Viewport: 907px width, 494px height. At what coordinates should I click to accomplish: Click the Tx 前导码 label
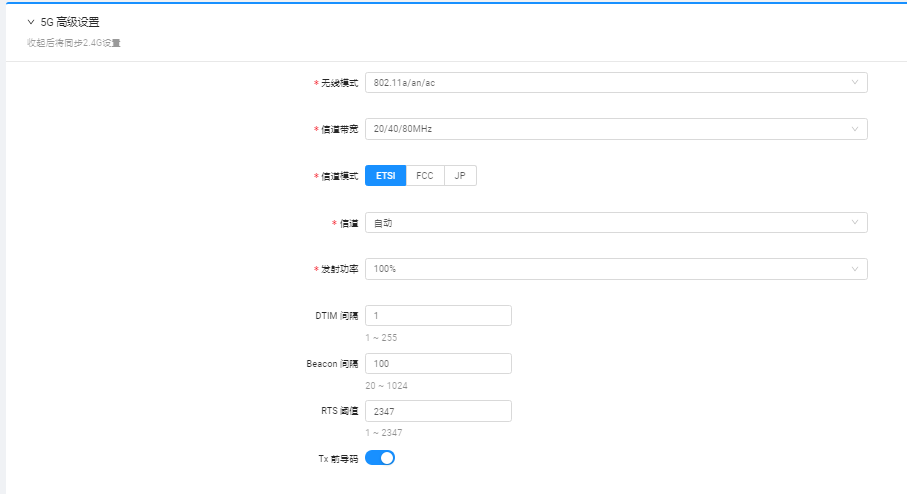pyautogui.click(x=338, y=459)
